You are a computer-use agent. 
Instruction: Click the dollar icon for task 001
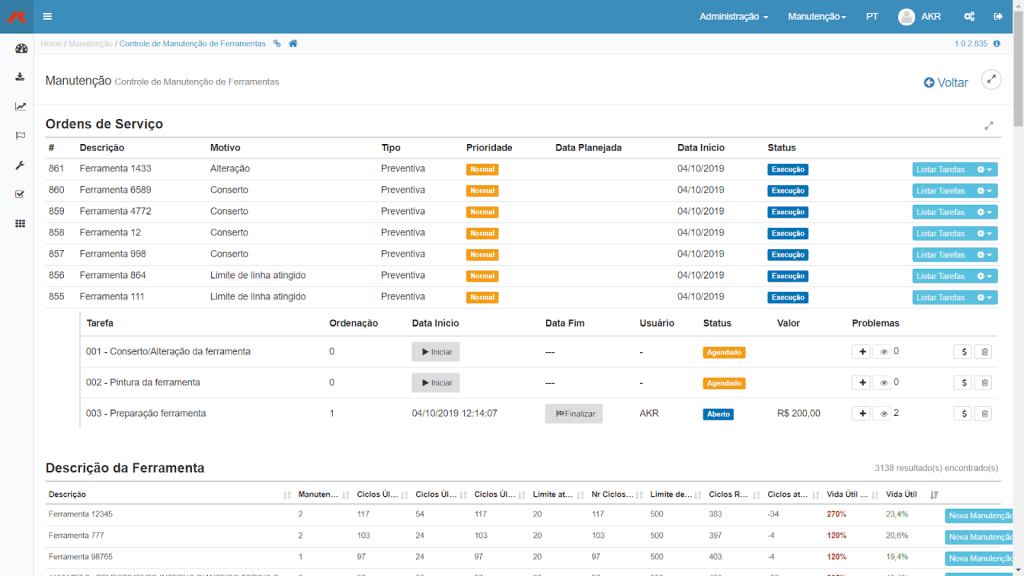pyautogui.click(x=962, y=352)
